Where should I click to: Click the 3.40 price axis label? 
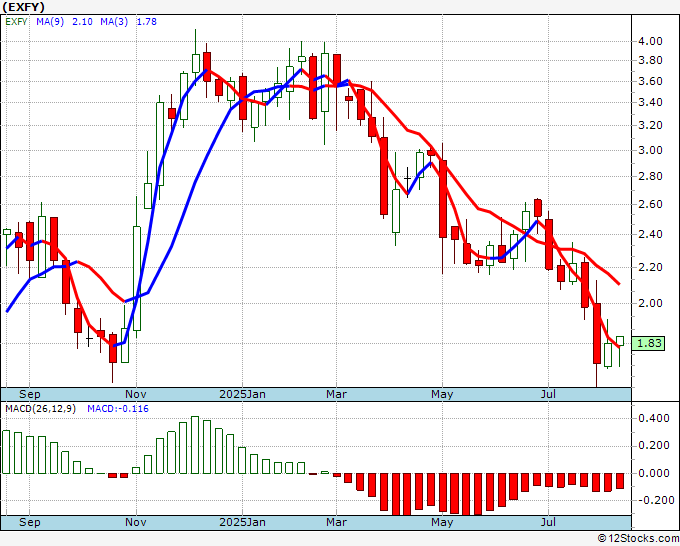[x=650, y=102]
